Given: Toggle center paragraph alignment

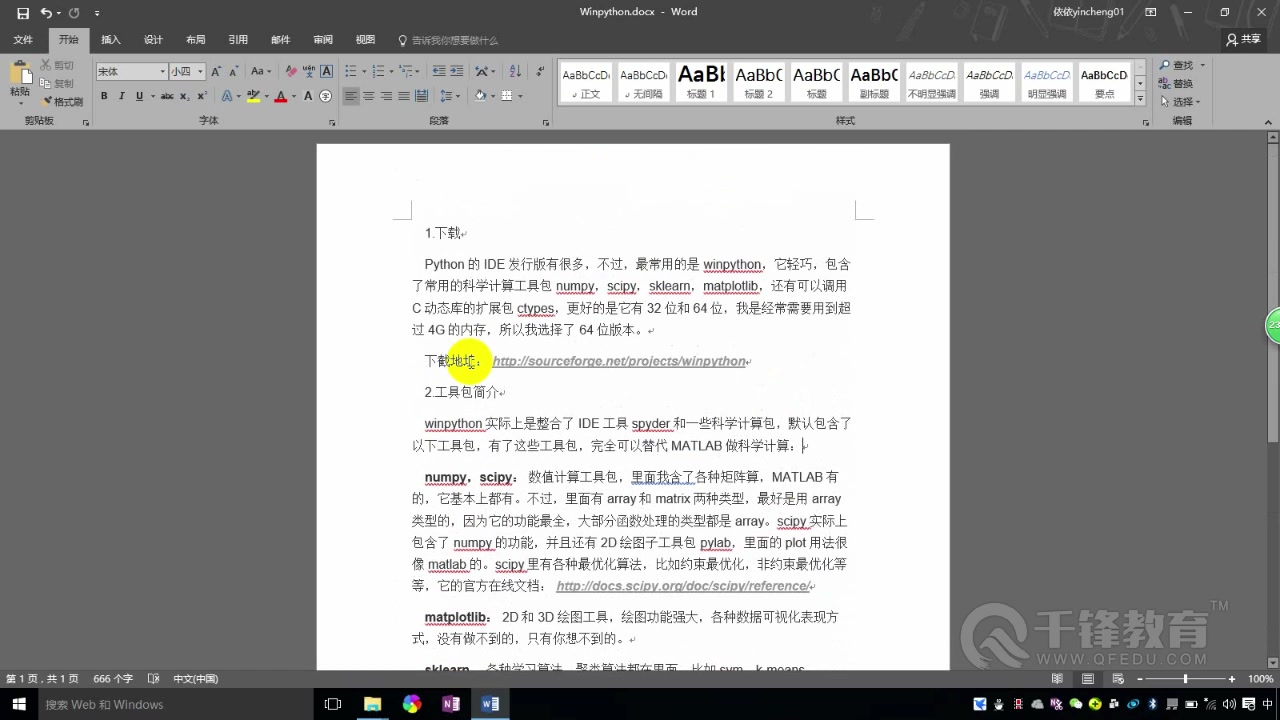Looking at the screenshot, I should click(368, 95).
